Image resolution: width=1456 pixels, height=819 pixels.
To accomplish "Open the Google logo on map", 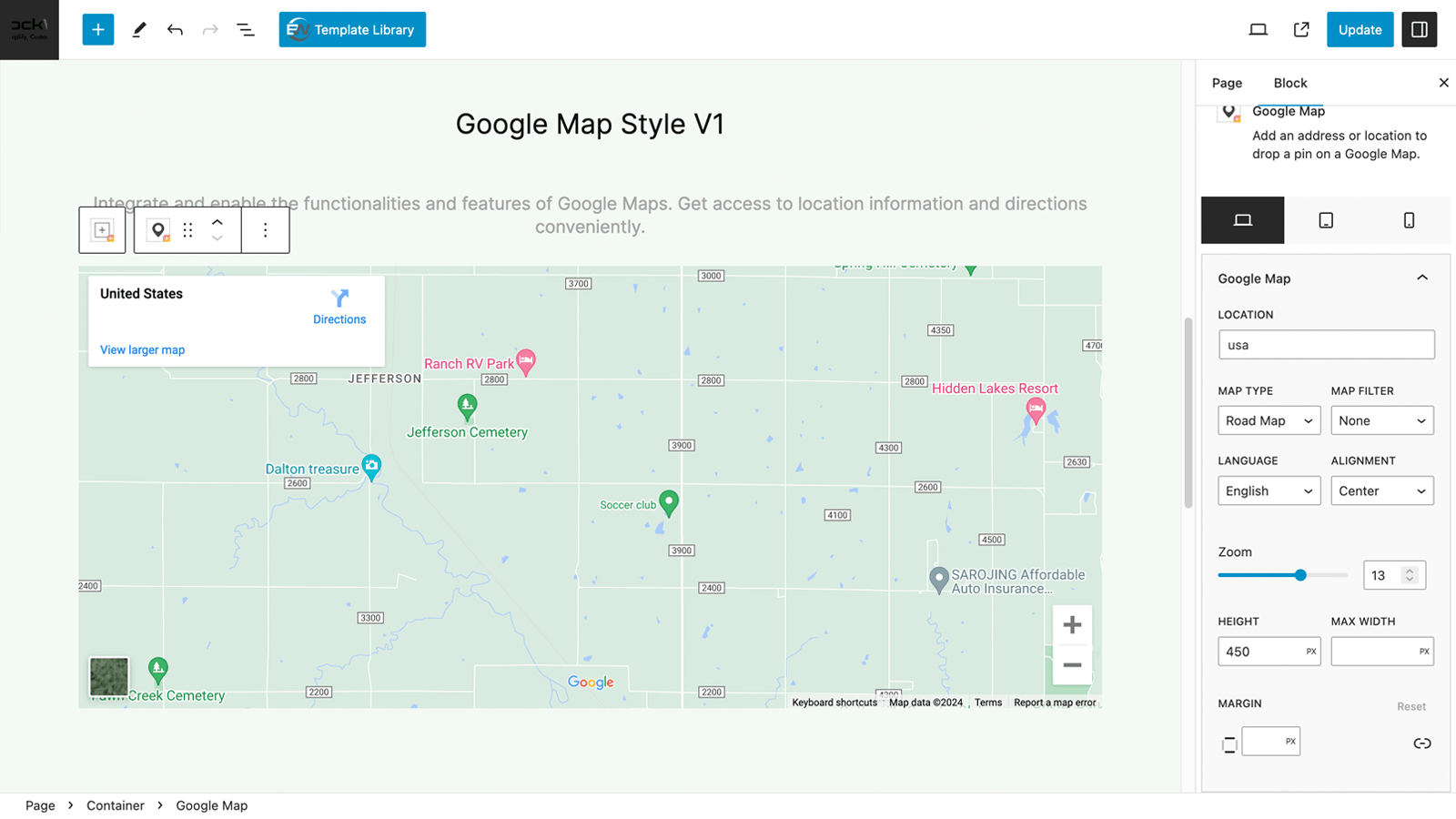I will 591,682.
